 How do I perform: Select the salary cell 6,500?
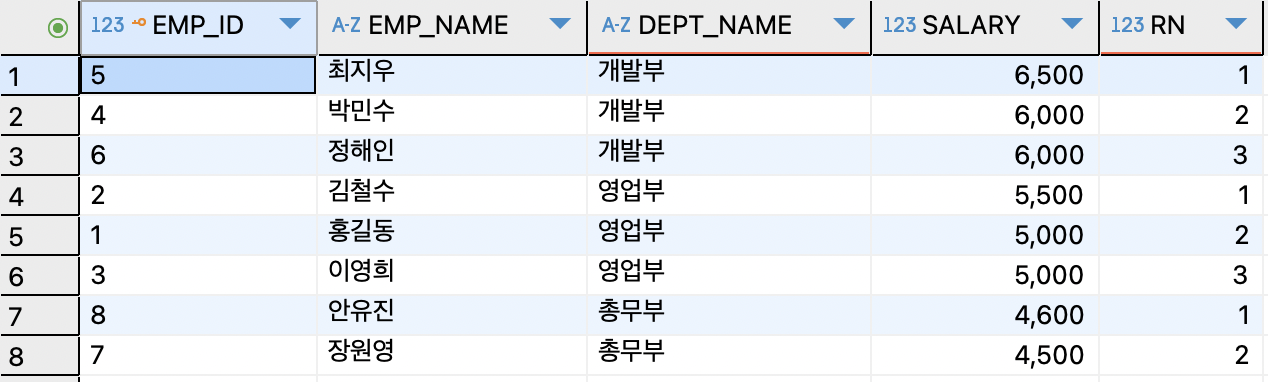tap(984, 75)
